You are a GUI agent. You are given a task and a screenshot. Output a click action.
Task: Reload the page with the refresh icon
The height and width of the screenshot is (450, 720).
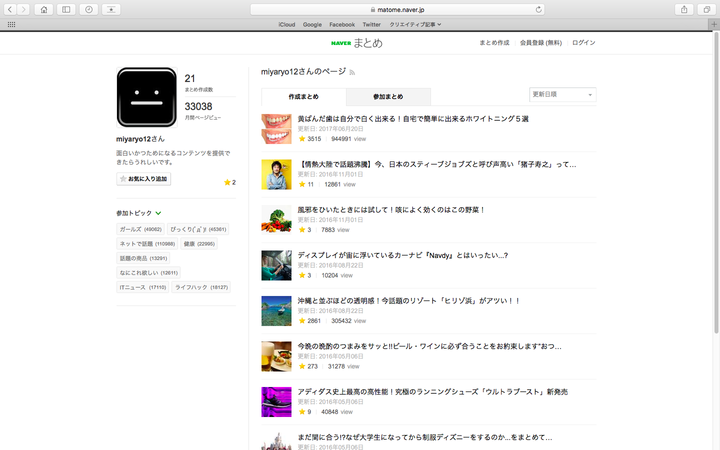[539, 9]
